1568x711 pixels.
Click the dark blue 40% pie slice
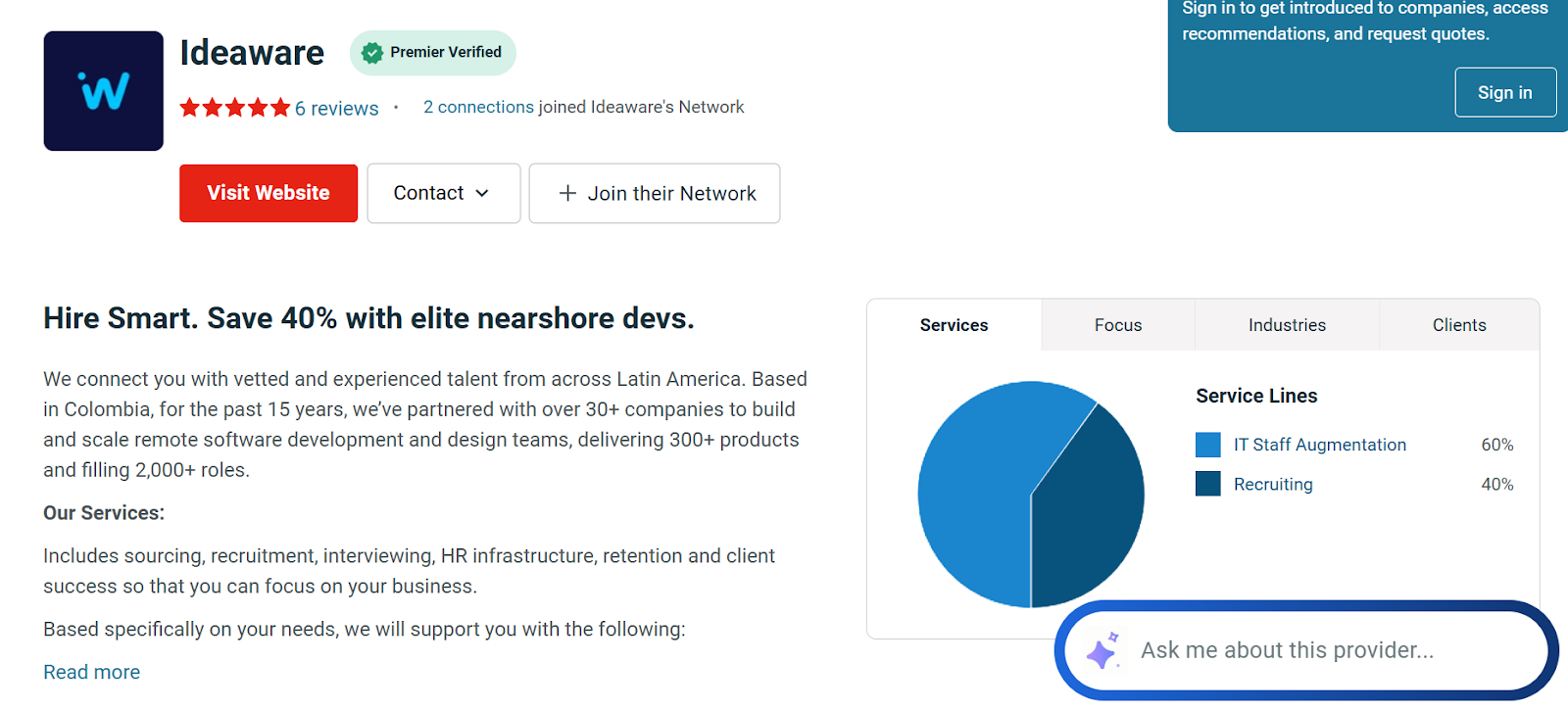coord(1088,504)
